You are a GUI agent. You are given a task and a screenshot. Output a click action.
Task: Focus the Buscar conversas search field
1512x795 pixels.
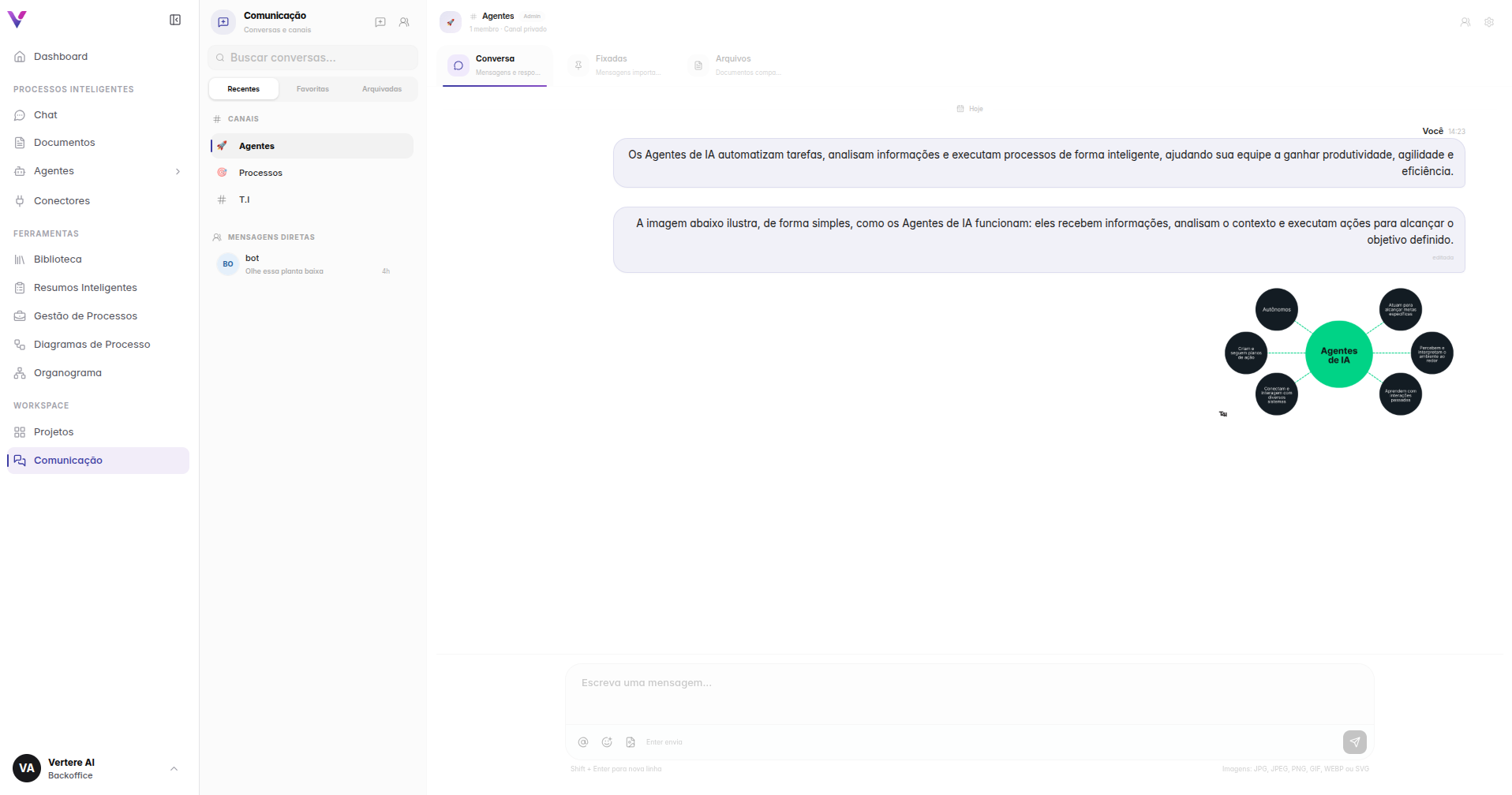pyautogui.click(x=313, y=58)
